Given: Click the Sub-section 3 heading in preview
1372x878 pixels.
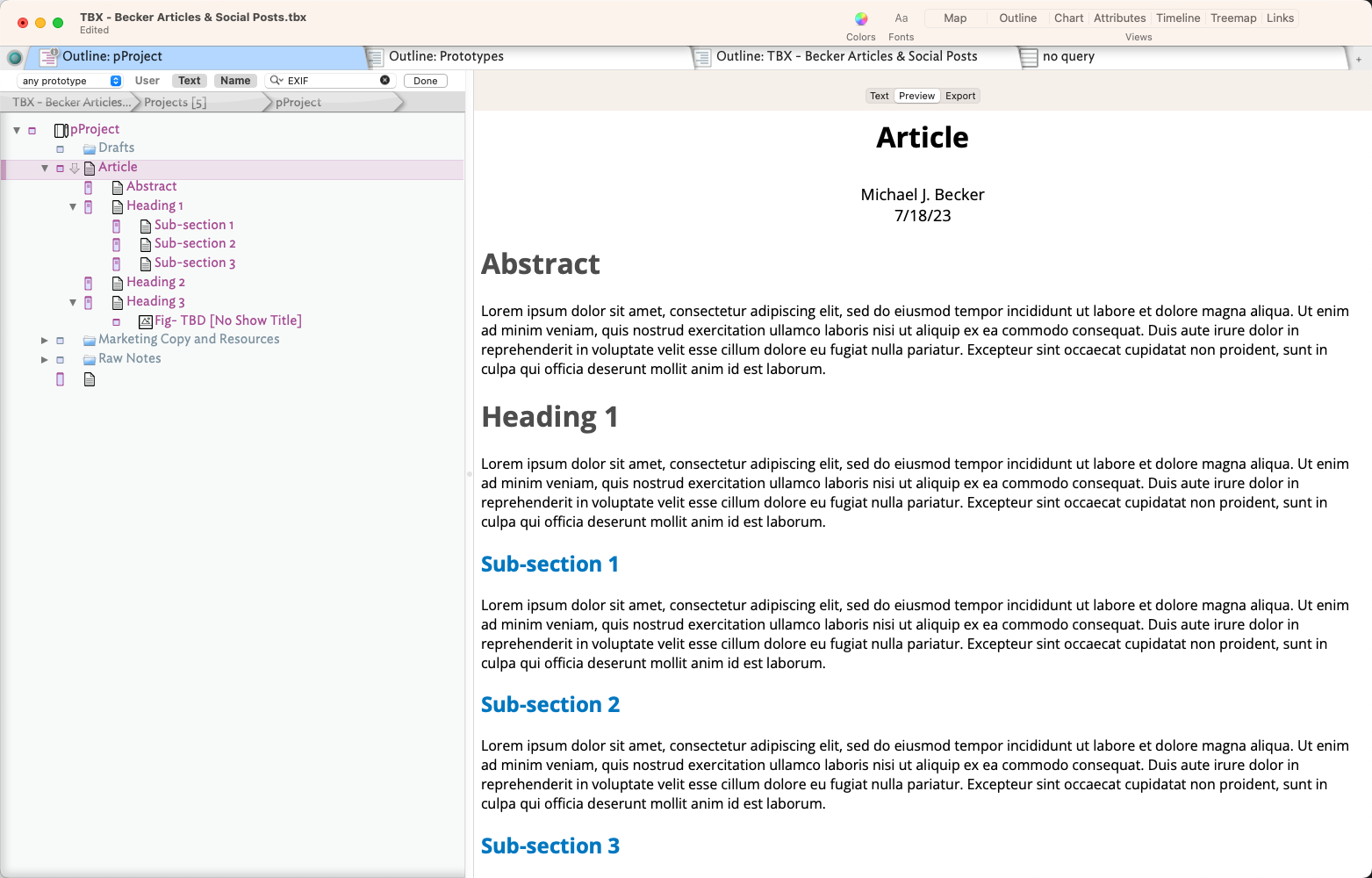Looking at the screenshot, I should (550, 846).
